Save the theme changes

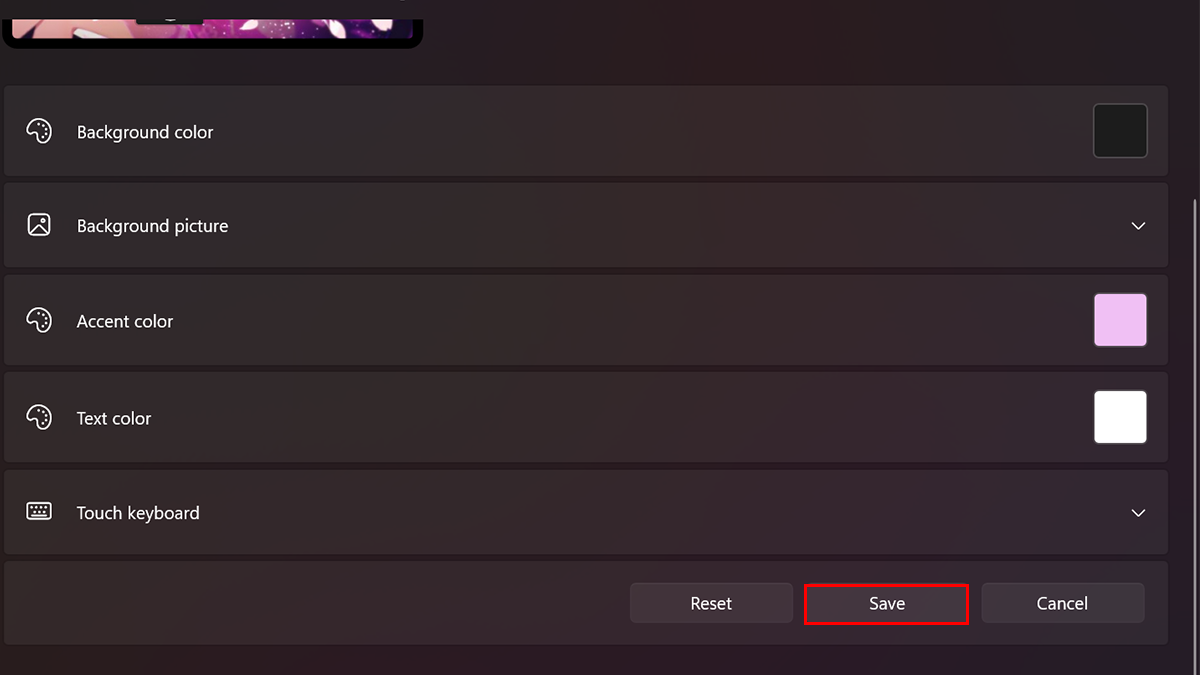click(886, 604)
